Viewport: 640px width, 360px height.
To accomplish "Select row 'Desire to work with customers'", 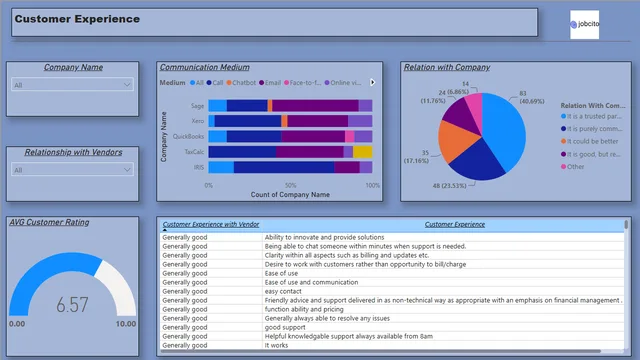I will (392, 264).
